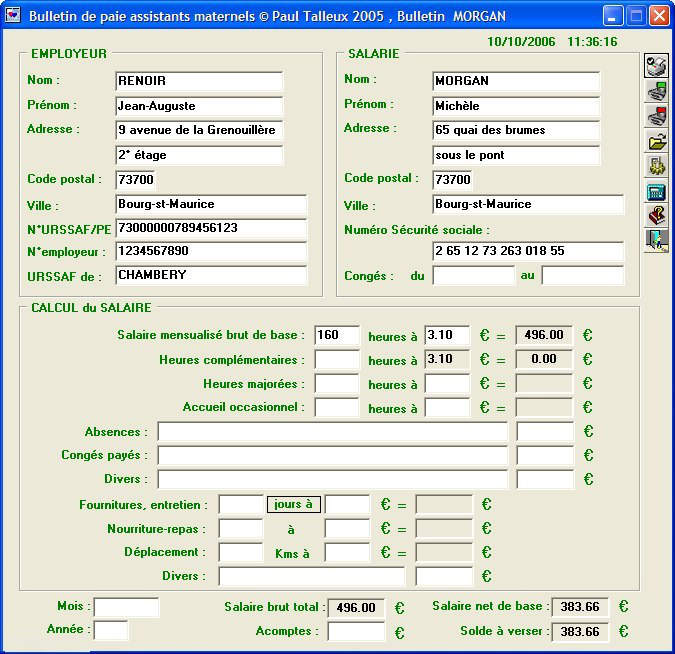Click the application icon in title bar
The width and height of the screenshot is (675, 654).
pyautogui.click(x=13, y=15)
